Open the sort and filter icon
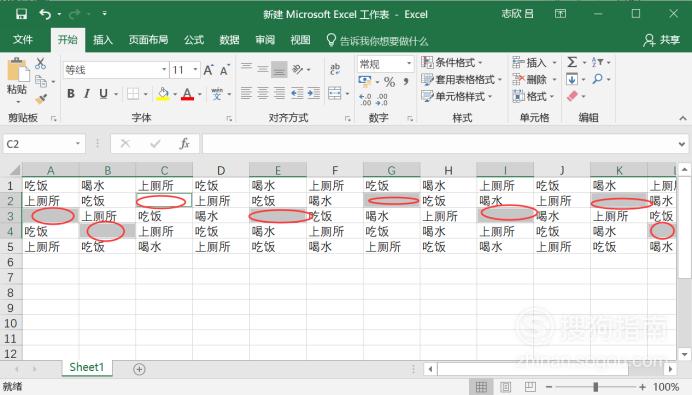This screenshot has width=692, height=395. tap(598, 62)
